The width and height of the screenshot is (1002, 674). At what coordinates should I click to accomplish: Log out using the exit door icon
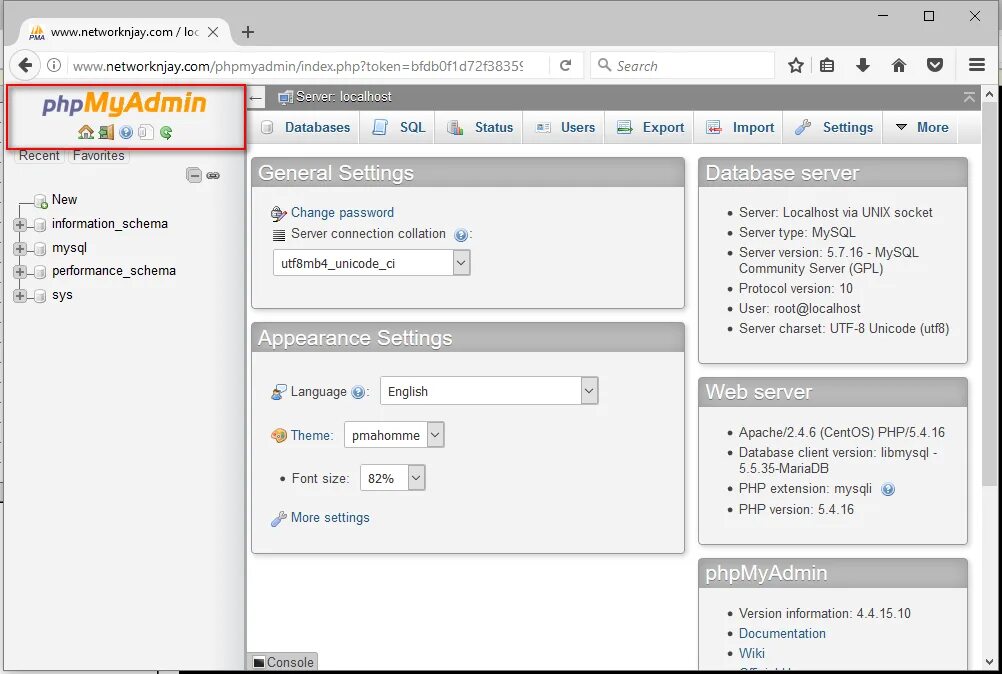tap(106, 131)
